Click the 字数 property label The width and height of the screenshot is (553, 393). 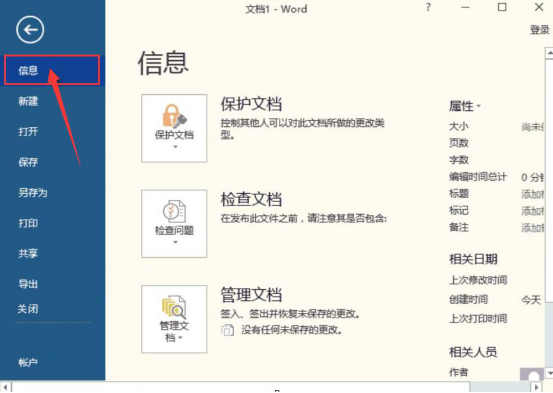point(458,160)
